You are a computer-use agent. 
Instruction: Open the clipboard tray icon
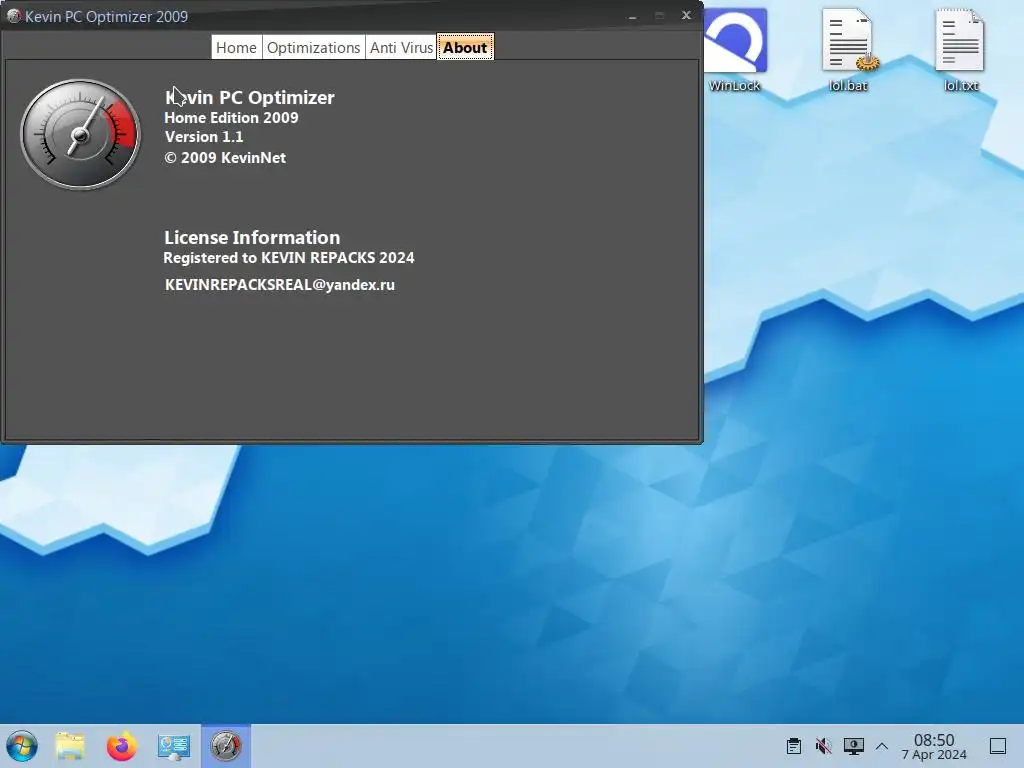point(793,746)
